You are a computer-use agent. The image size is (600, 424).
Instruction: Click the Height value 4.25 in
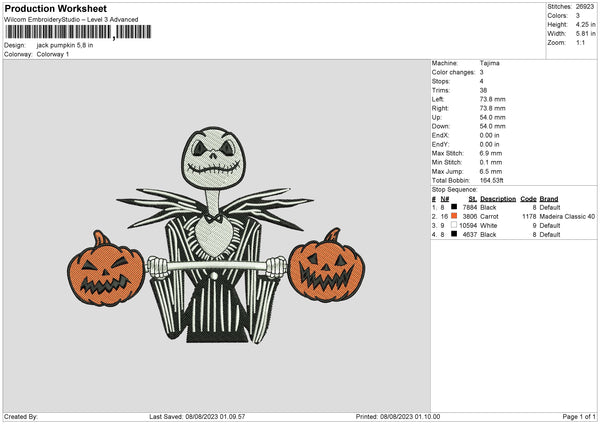coord(585,24)
